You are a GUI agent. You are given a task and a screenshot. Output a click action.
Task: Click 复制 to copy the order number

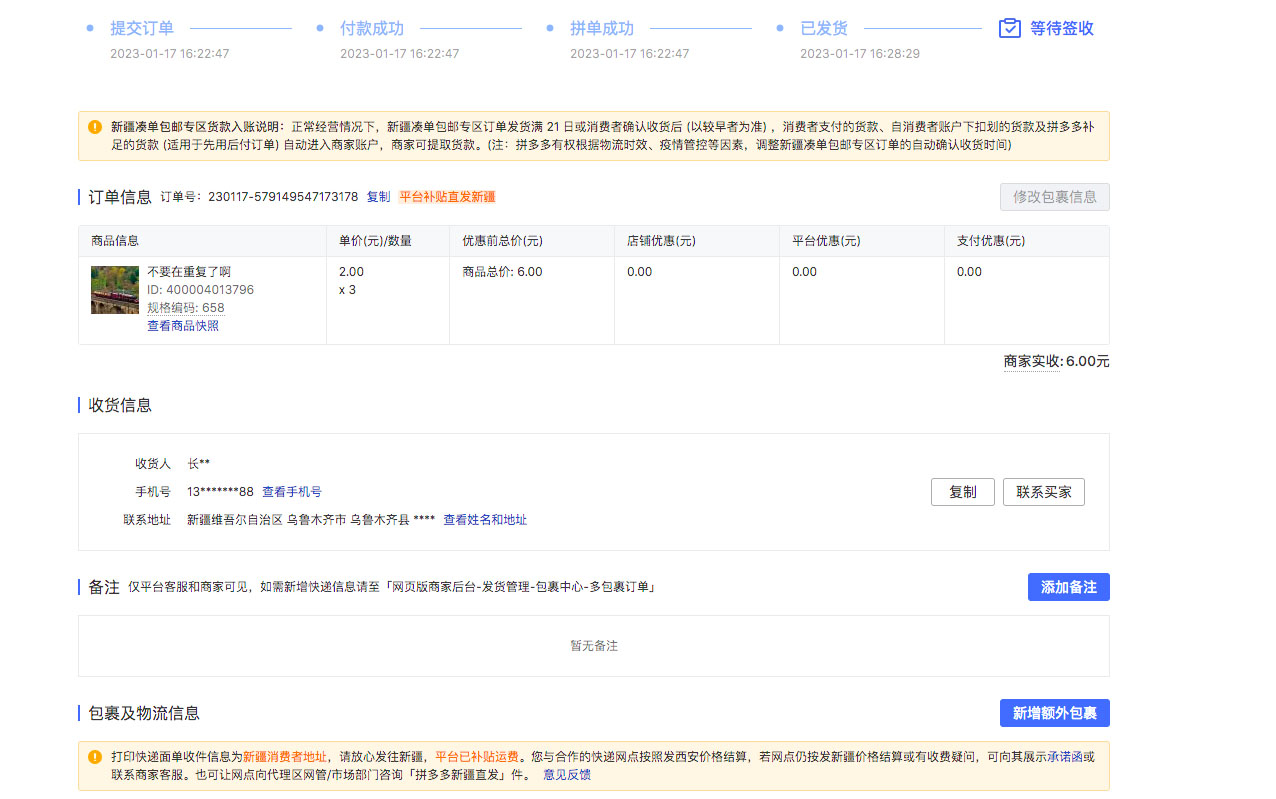[x=377, y=197]
